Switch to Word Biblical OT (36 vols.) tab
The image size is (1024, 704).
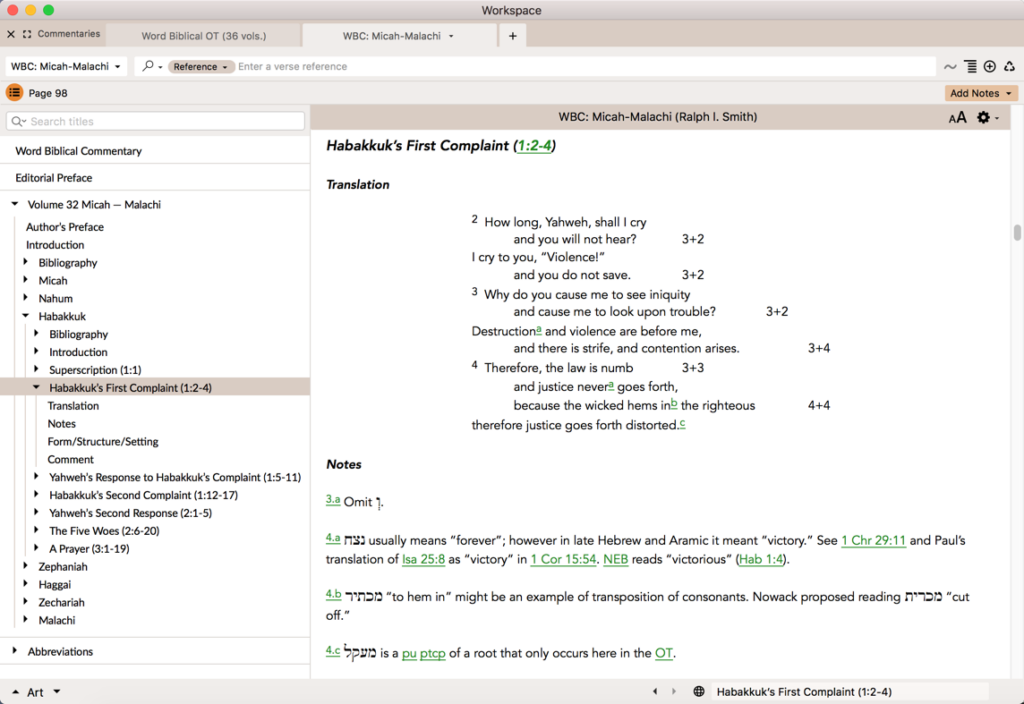[204, 36]
